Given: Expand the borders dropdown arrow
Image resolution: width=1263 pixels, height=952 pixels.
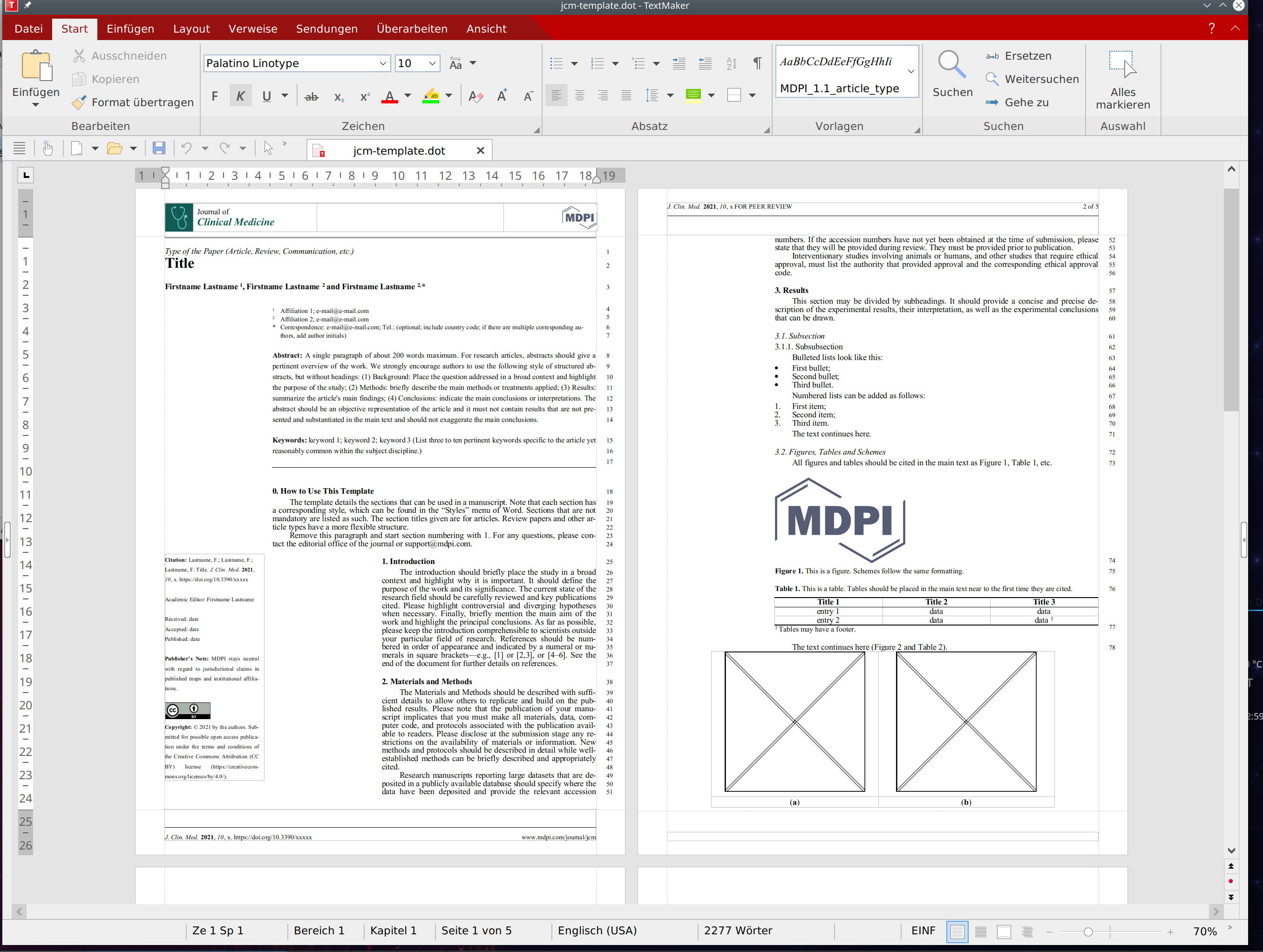Looking at the screenshot, I should (753, 95).
